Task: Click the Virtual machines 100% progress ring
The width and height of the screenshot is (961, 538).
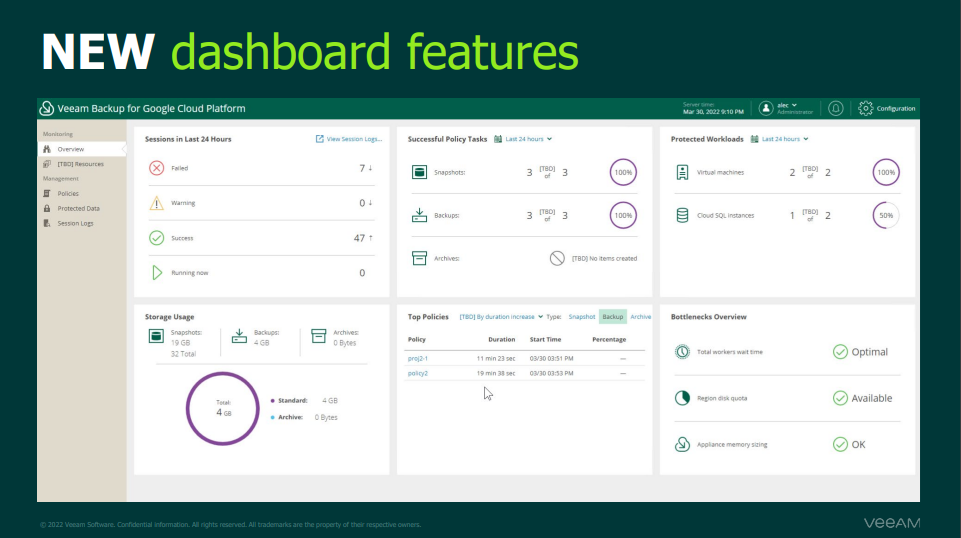Action: point(886,172)
